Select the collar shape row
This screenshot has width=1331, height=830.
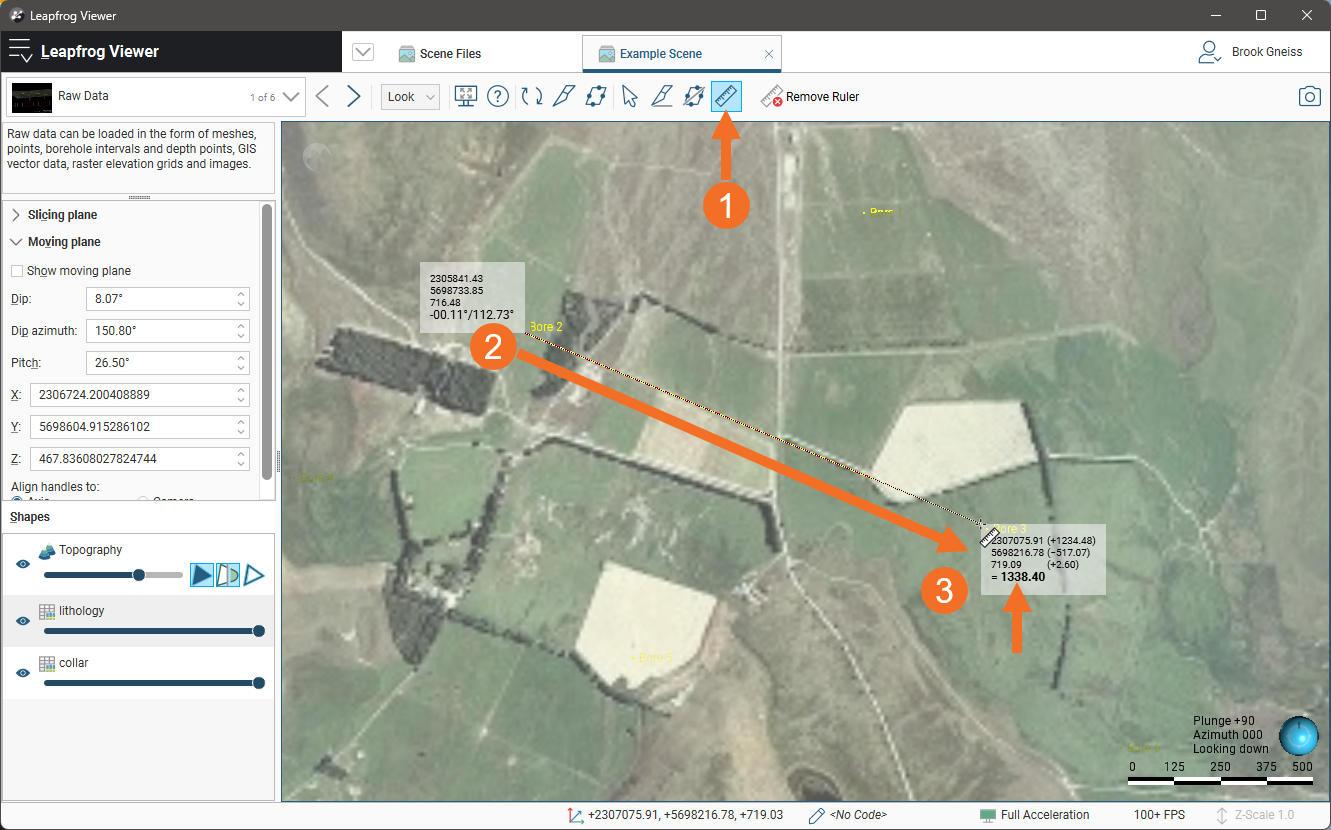[x=138, y=673]
